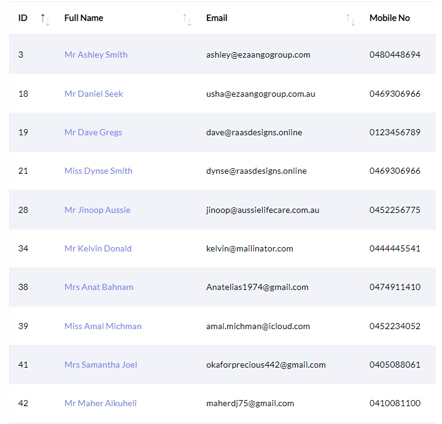
Task: Open Mr Ashley Smith's profile link
Action: tap(96, 55)
